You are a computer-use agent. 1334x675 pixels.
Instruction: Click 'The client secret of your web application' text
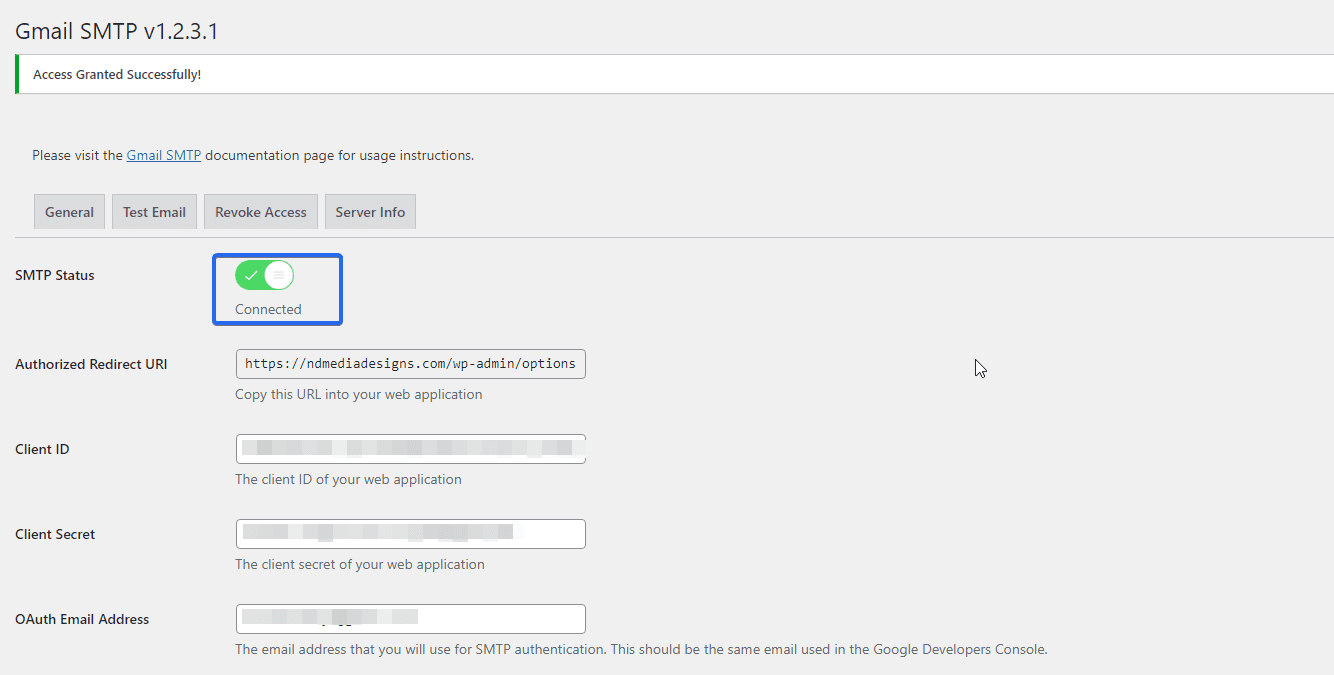point(360,564)
